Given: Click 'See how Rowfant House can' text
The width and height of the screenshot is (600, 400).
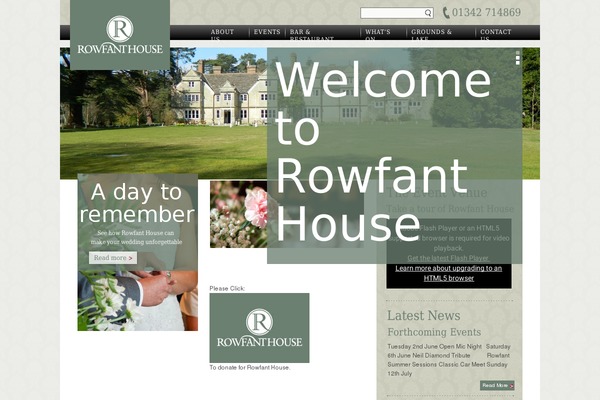Looking at the screenshot, I should pos(135,233).
